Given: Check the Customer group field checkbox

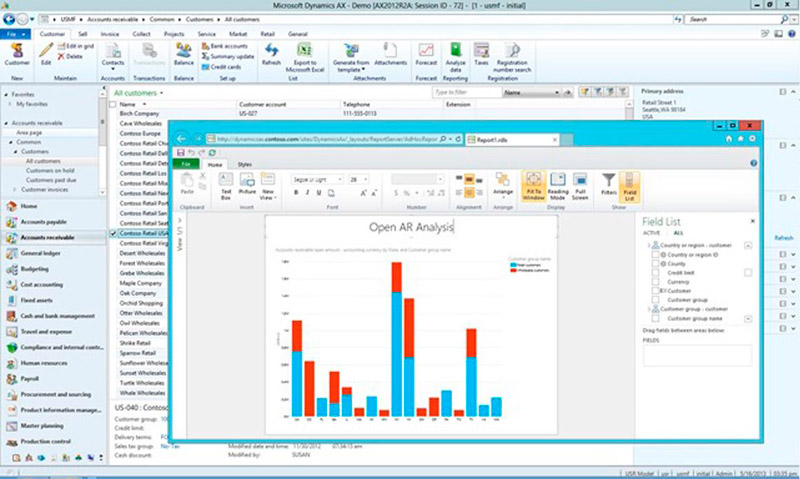Looking at the screenshot, I should tap(656, 300).
